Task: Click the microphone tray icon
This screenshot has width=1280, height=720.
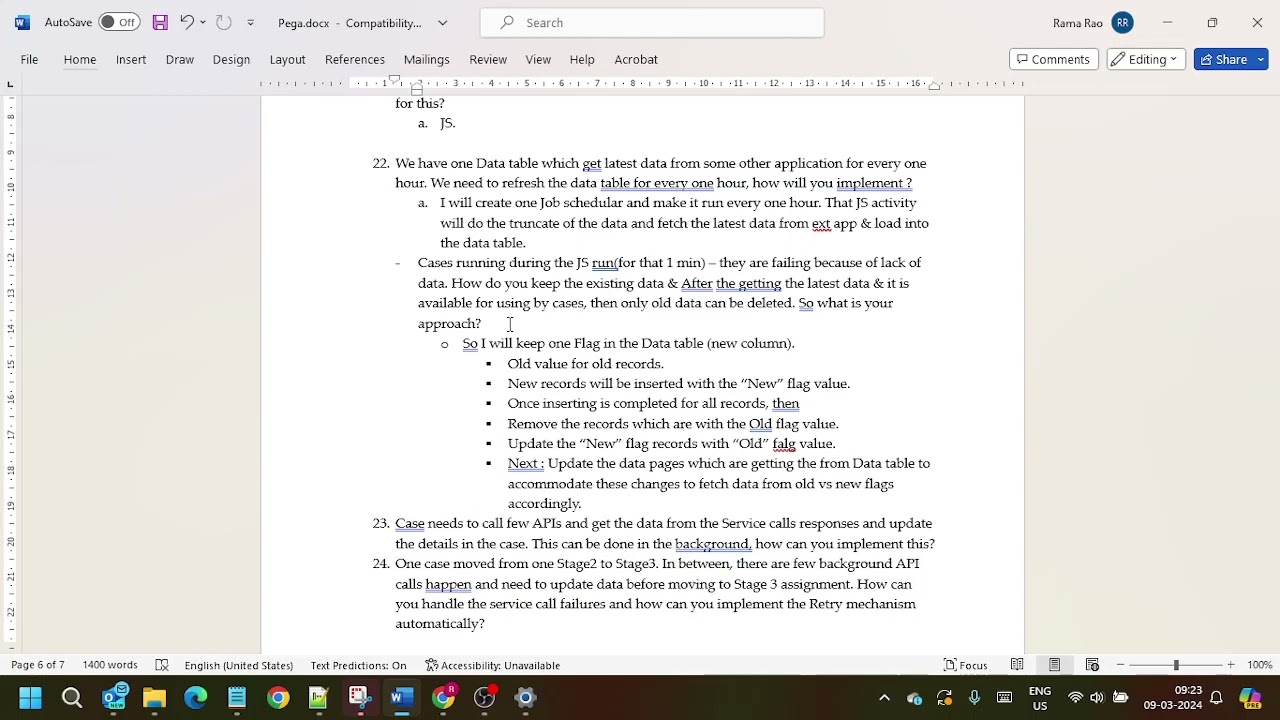Action: point(974,698)
